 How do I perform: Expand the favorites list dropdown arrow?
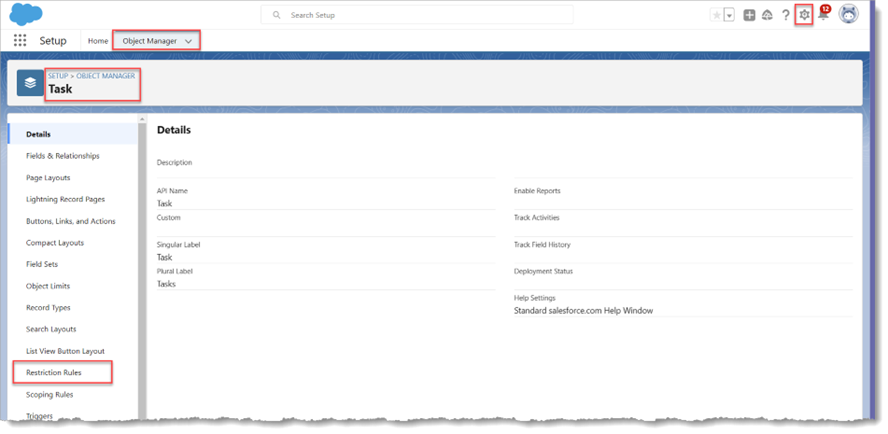point(729,15)
